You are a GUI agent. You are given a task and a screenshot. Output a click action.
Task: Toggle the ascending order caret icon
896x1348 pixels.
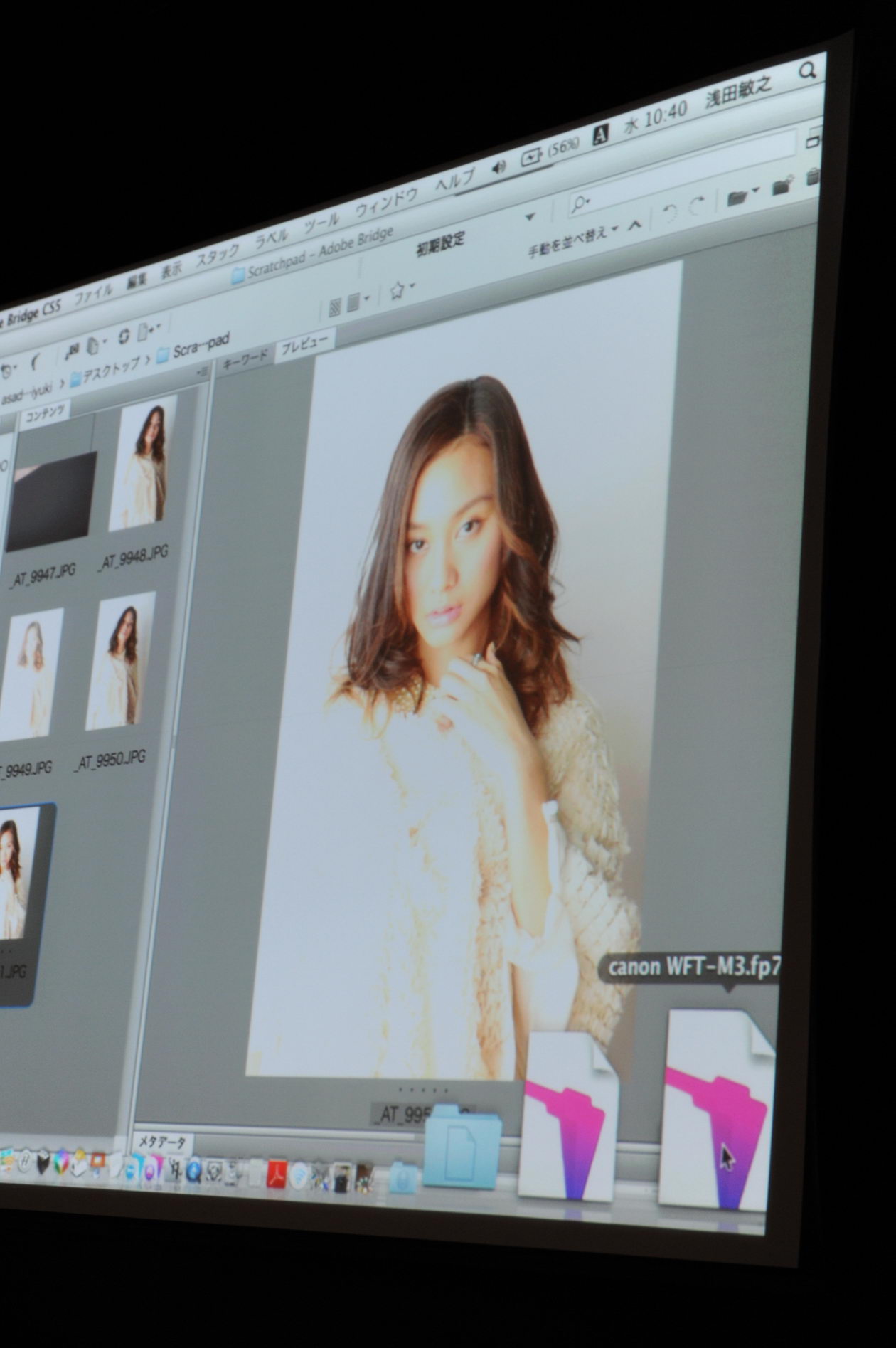coord(635,225)
